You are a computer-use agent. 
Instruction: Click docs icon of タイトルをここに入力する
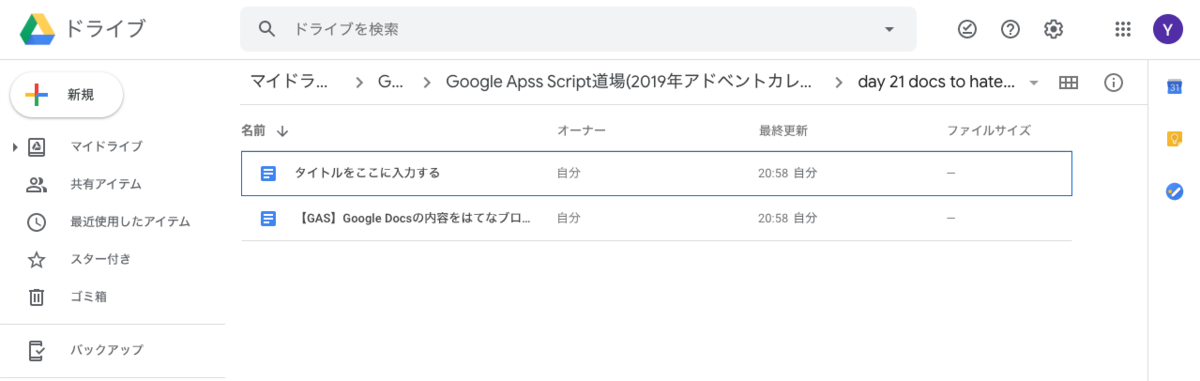click(x=268, y=173)
